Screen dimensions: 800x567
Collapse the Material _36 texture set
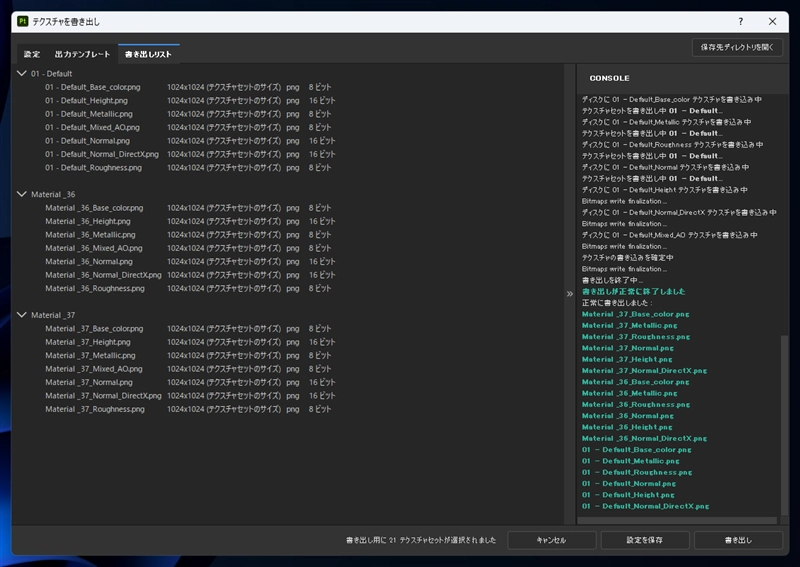[22, 194]
